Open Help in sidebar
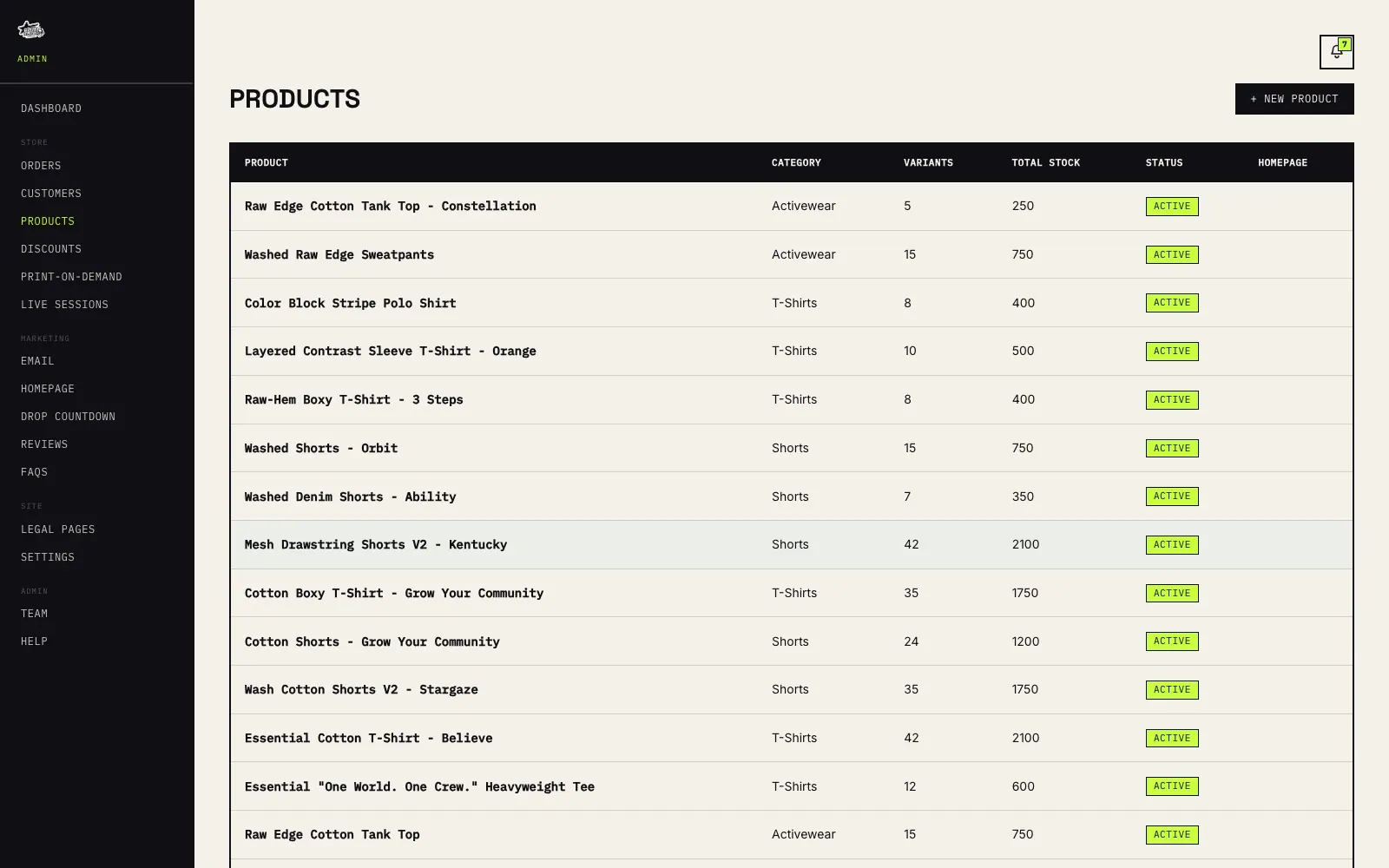Image resolution: width=1389 pixels, height=868 pixels. [34, 641]
